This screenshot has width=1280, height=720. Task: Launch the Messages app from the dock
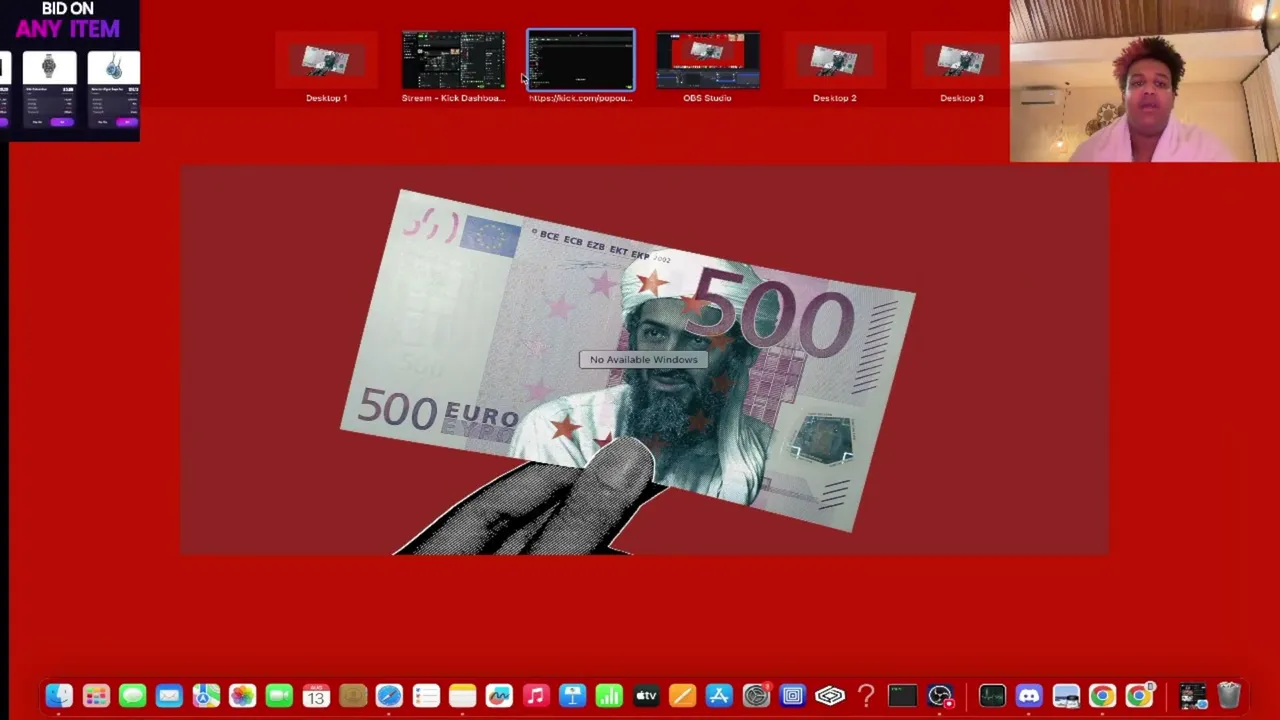tap(132, 696)
